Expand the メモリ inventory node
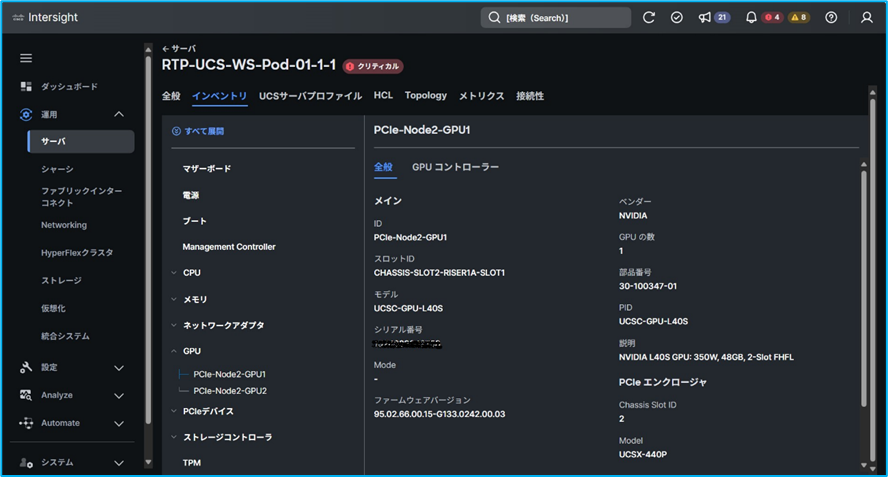Viewport: 888px width, 477px height. click(173, 299)
